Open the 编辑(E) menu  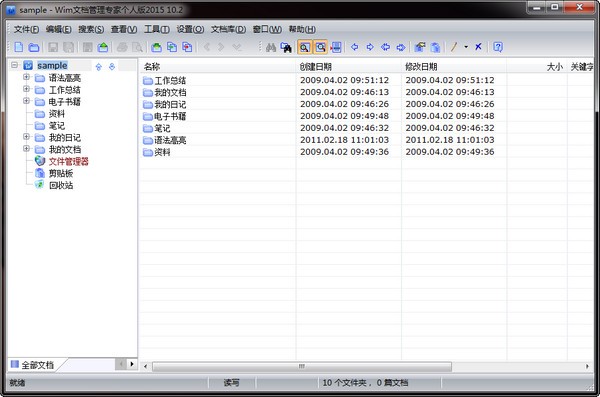pyautogui.click(x=59, y=29)
